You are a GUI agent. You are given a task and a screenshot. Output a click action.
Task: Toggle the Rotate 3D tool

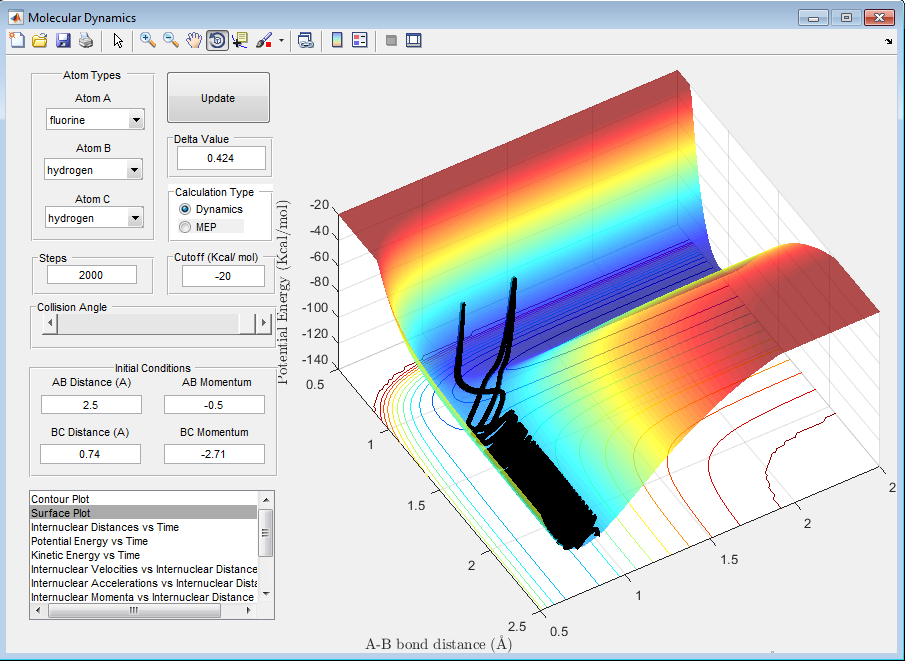216,40
